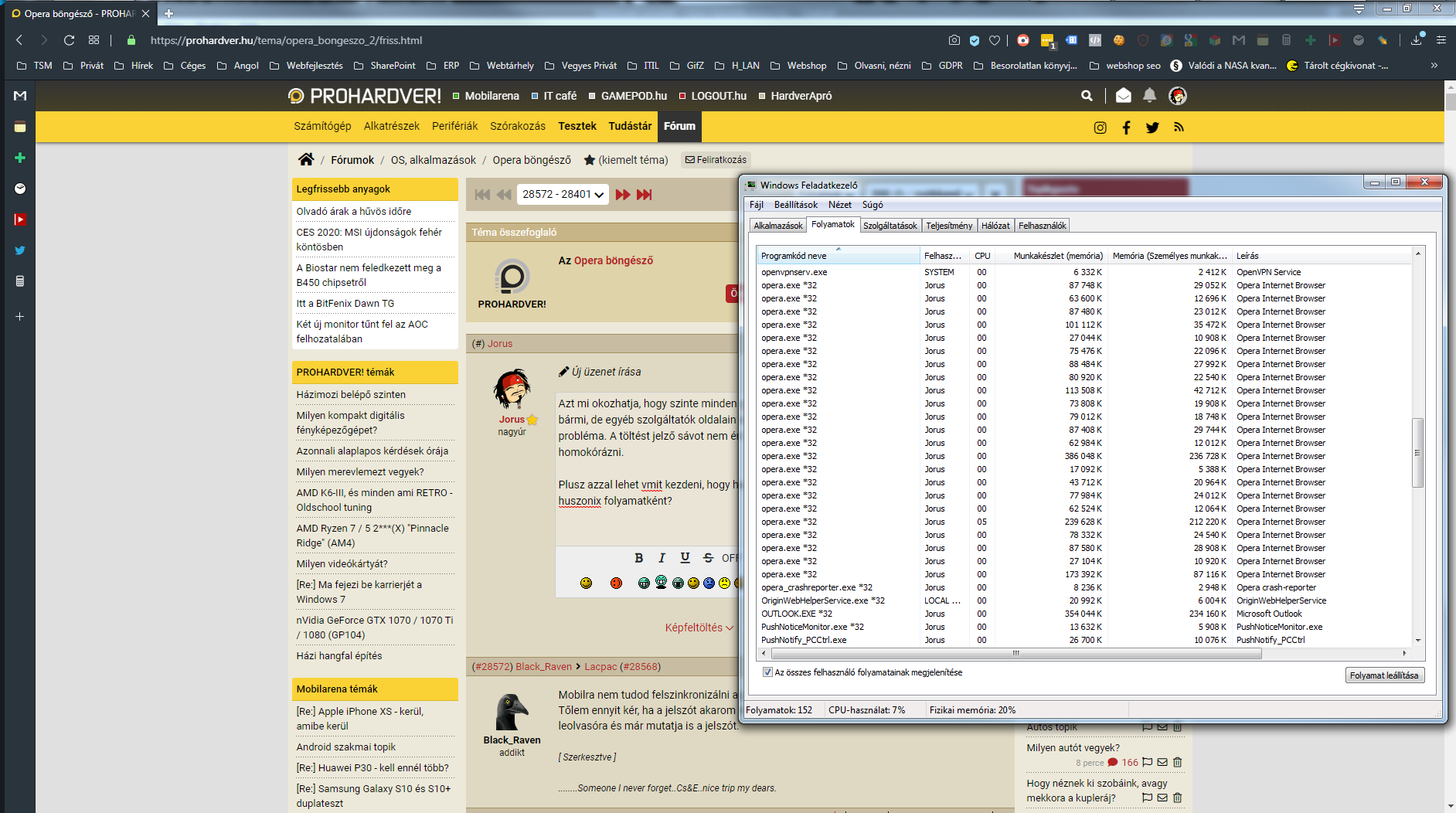Switch to Alkalmazások tab in Task Manager
The width and height of the screenshot is (1456, 813).
click(778, 226)
